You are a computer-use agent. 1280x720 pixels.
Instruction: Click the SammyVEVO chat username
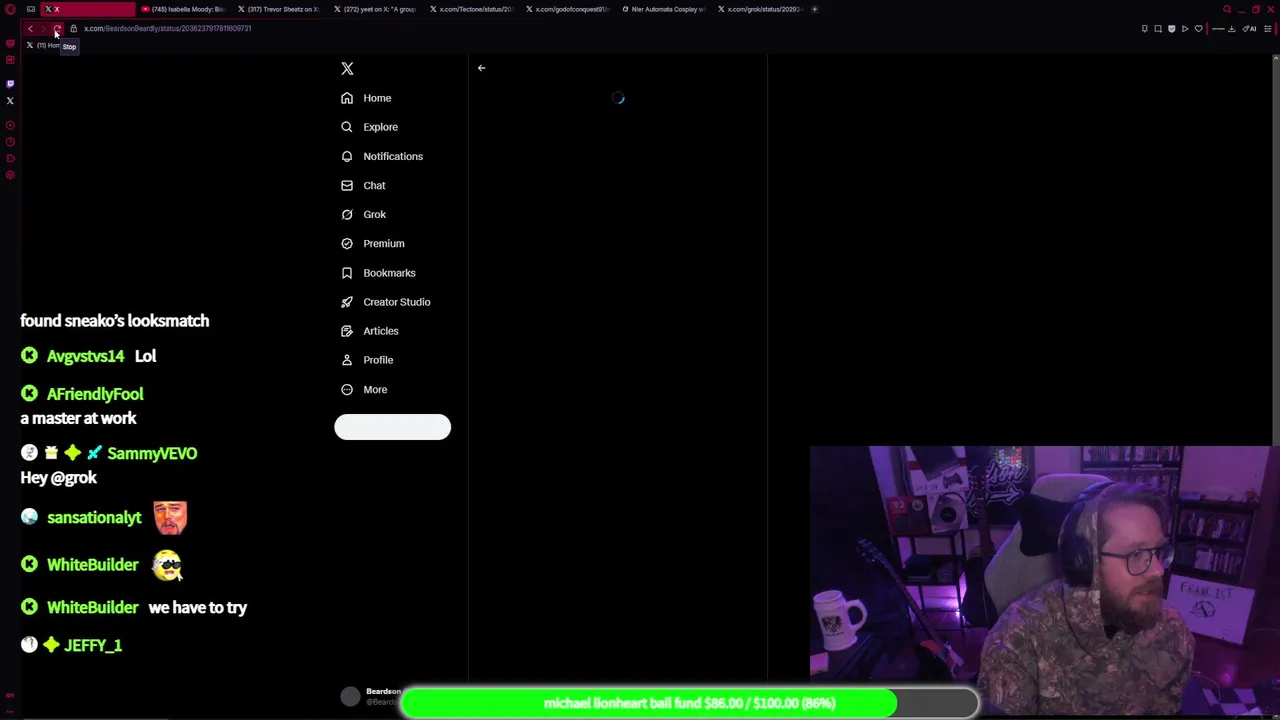coord(152,453)
